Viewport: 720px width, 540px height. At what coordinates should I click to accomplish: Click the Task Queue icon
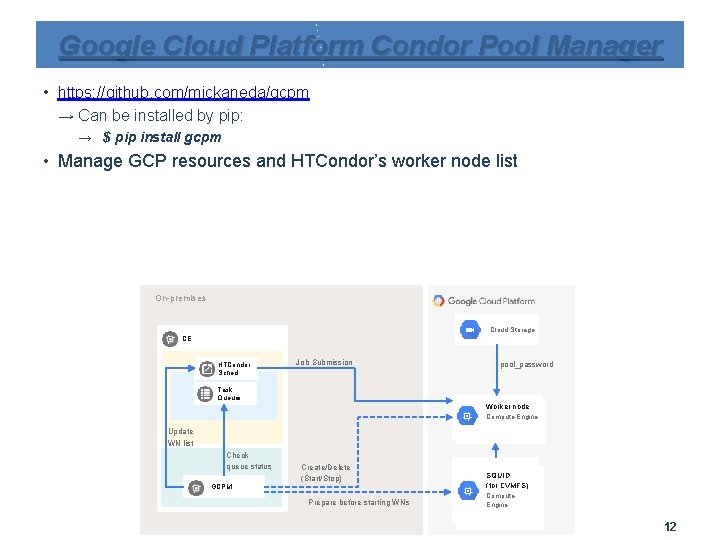[x=205, y=394]
